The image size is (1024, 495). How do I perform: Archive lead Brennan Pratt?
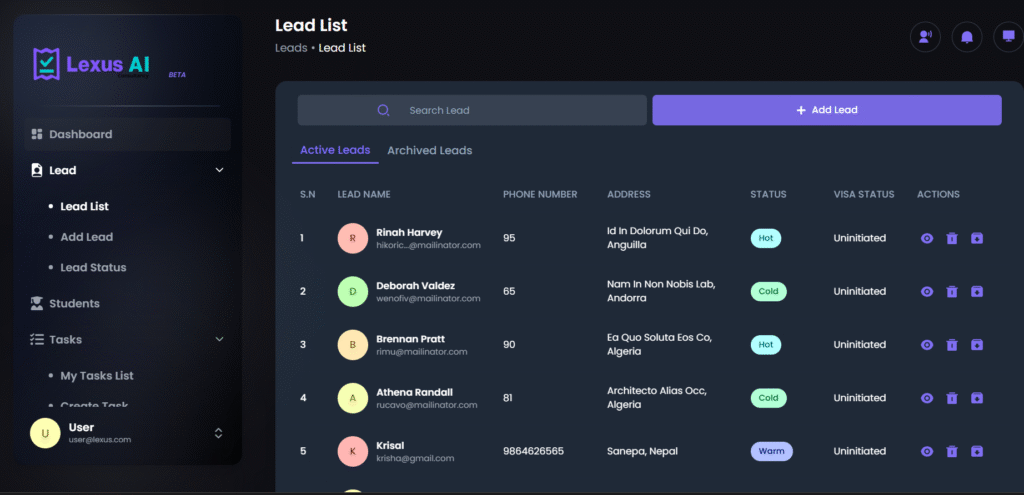(977, 345)
